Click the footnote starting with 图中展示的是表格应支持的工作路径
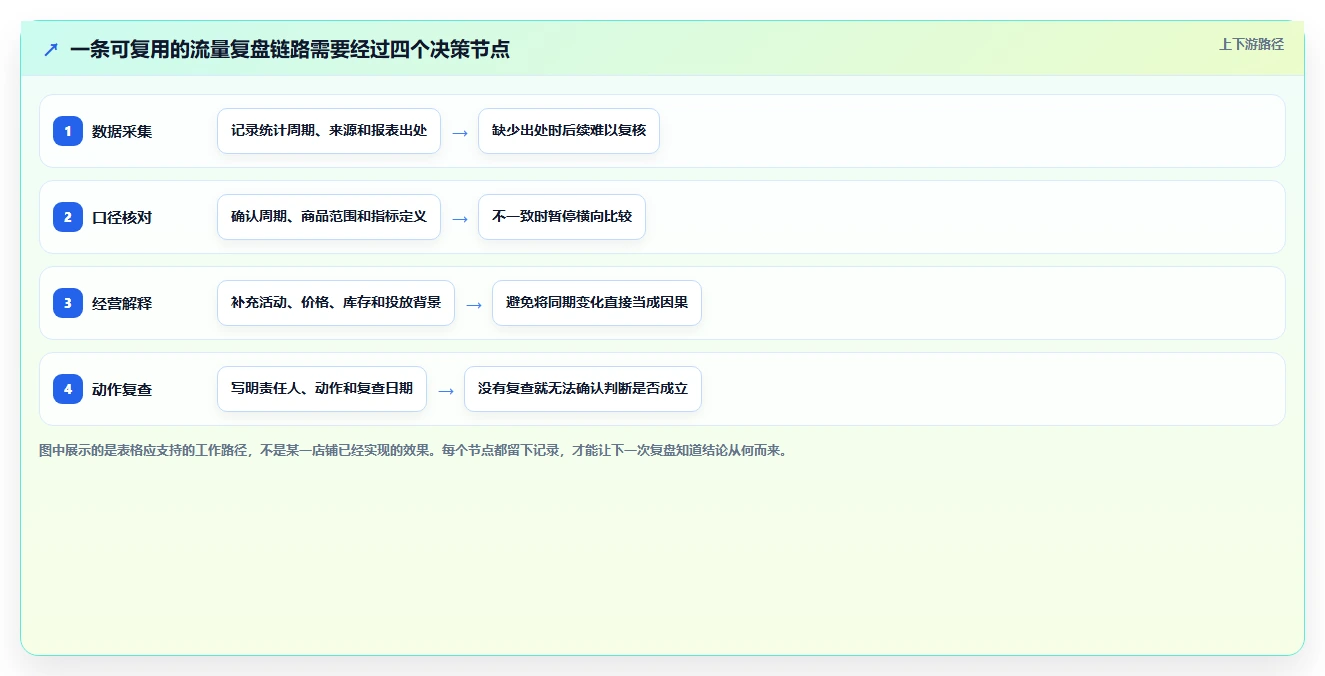The image size is (1325, 676). pos(413,450)
